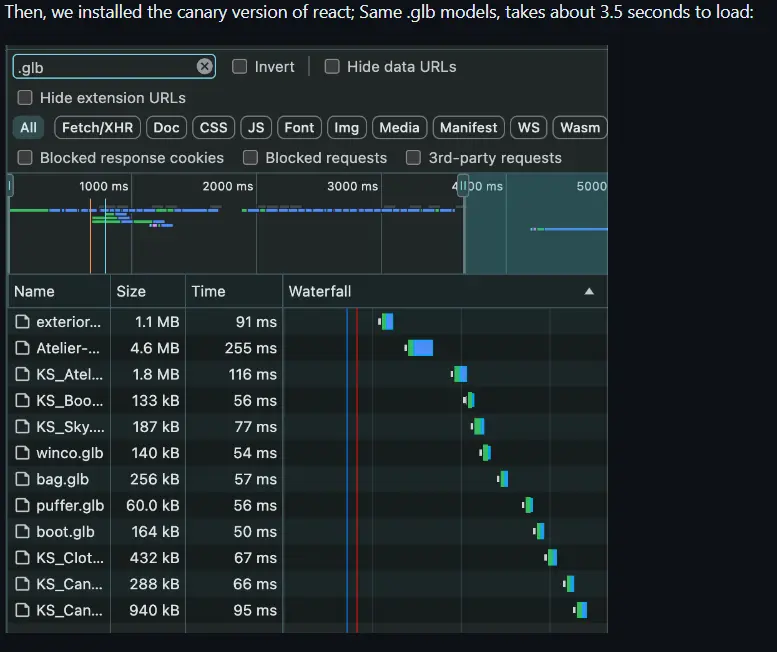
Task: Check Hide data URLs
Action: (x=332, y=66)
